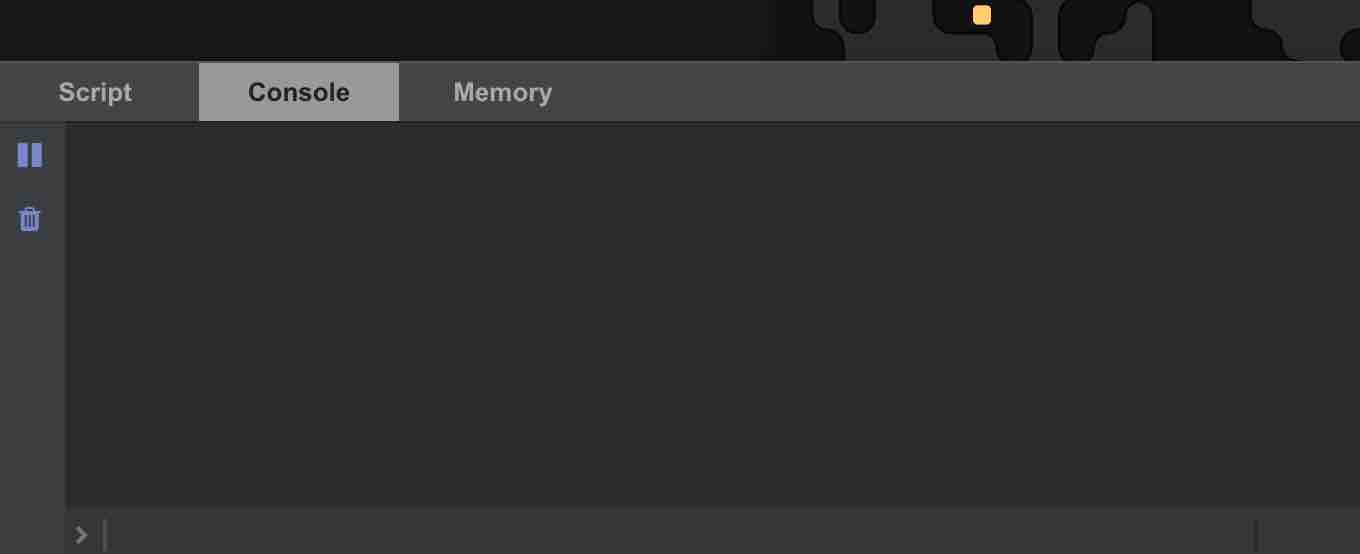Pause the console log output
1360x554 pixels.
(30, 155)
